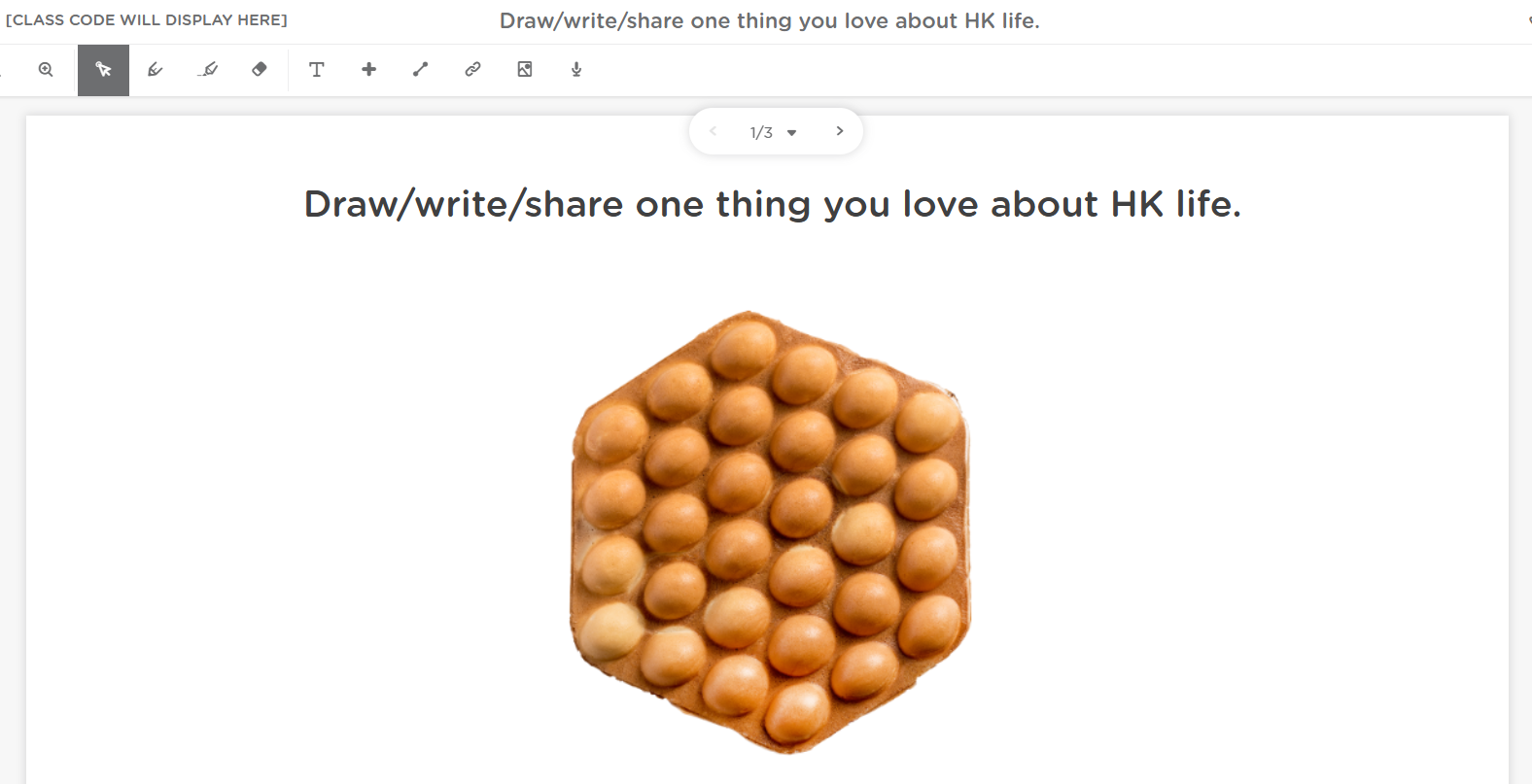Select the pen drawing tool
The image size is (1532, 784).
pyautogui.click(x=155, y=70)
